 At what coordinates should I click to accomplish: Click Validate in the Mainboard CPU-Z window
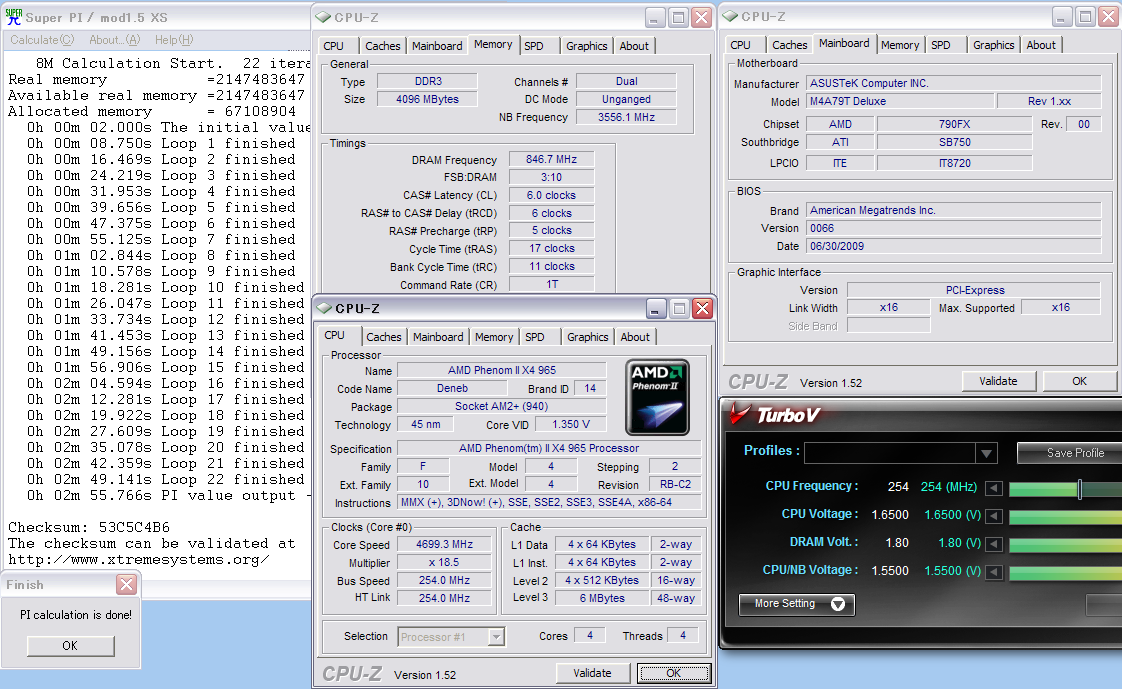[998, 381]
